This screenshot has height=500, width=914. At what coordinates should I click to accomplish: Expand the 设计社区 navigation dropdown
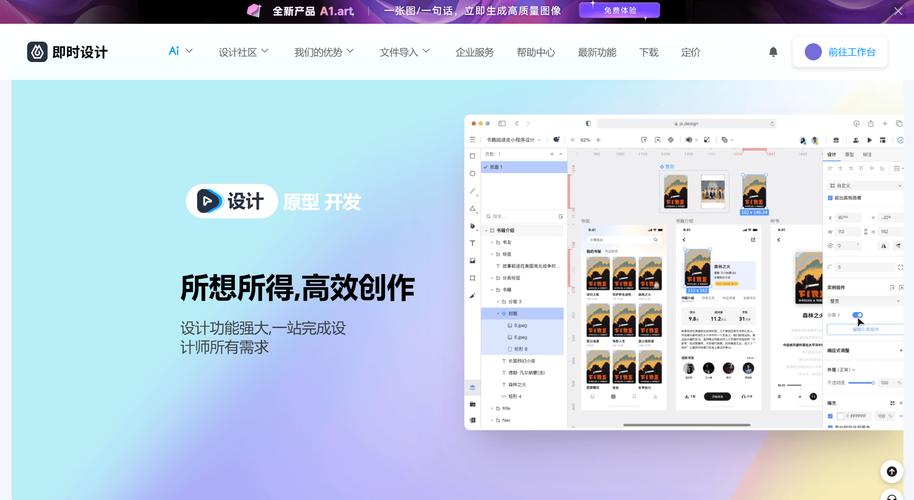pos(244,52)
